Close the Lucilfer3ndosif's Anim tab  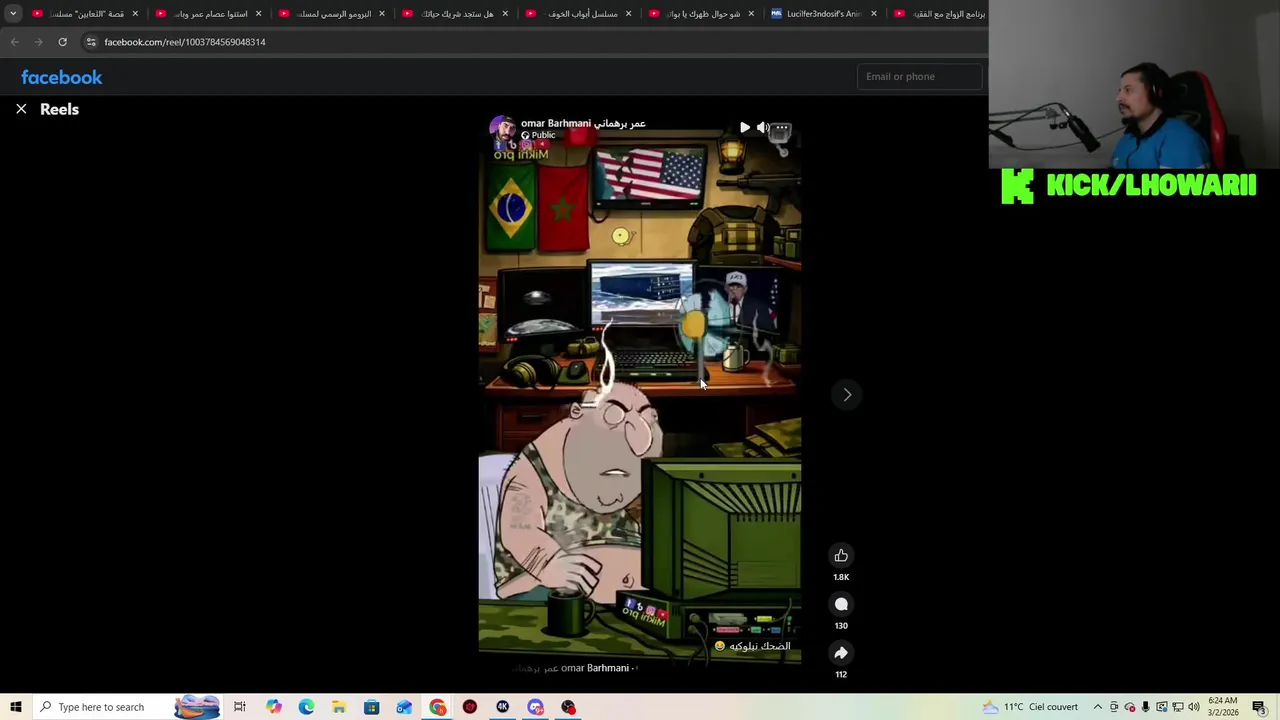point(874,14)
